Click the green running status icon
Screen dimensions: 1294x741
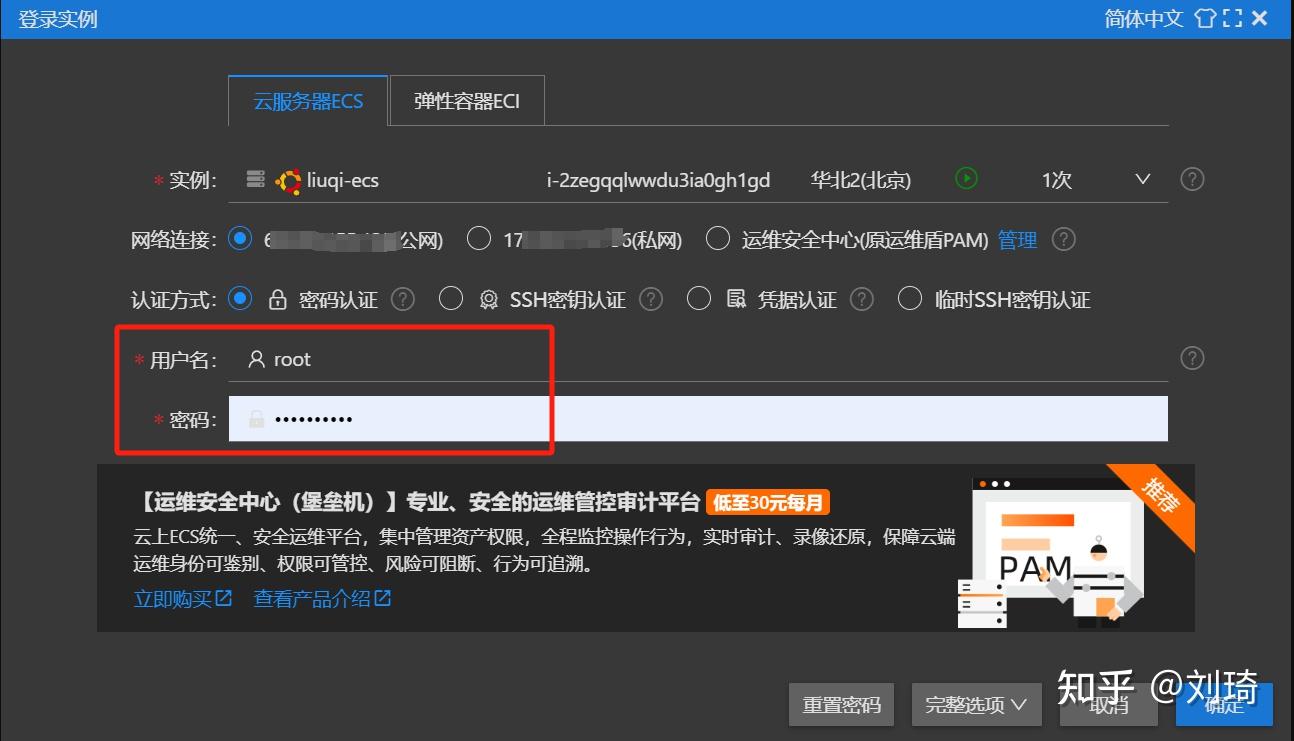point(966,179)
